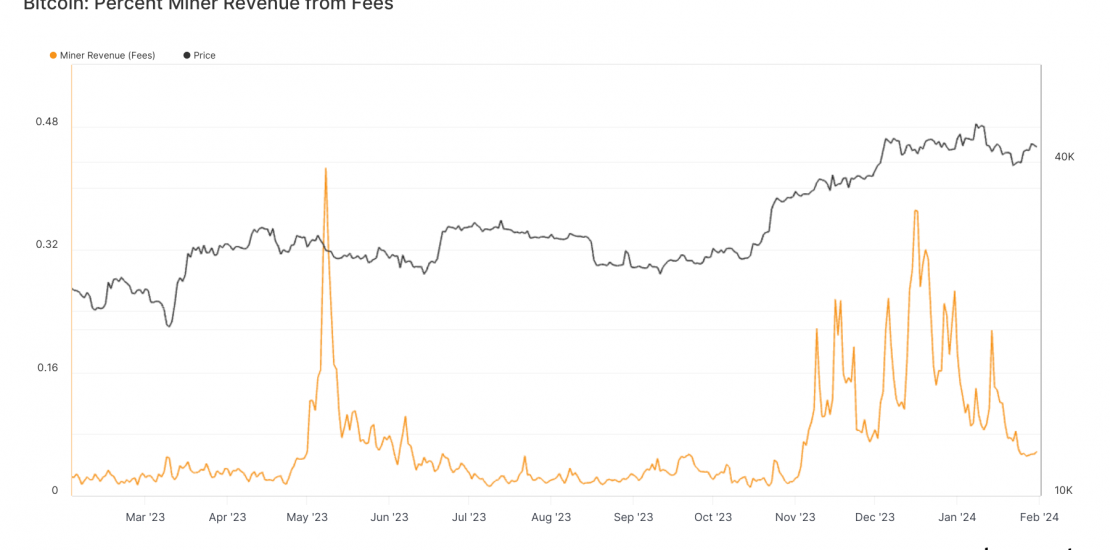Select the Jan '24 x-axis label
This screenshot has height=550, width=1110.
click(957, 517)
